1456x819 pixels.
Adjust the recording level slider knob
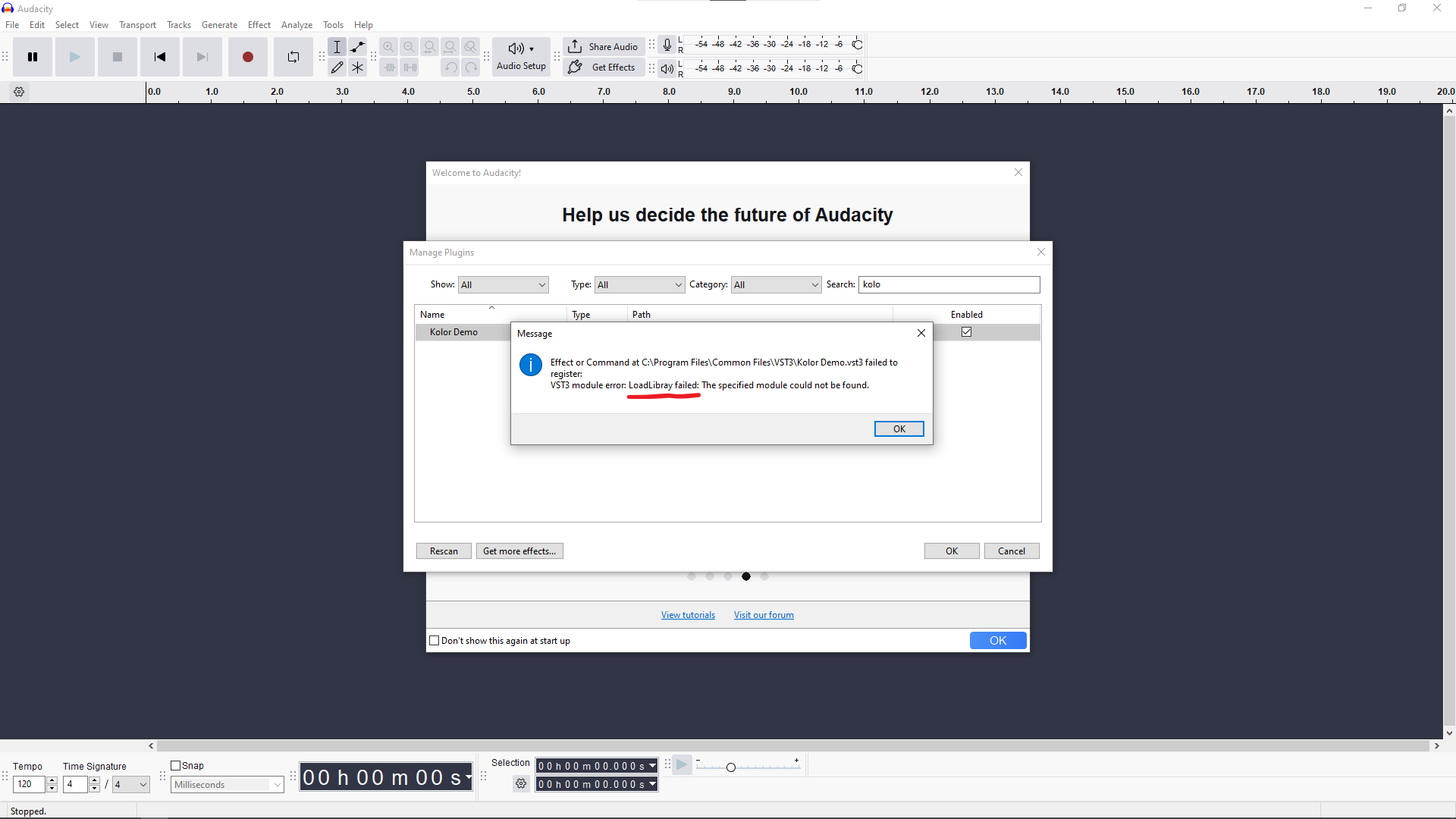858,45
